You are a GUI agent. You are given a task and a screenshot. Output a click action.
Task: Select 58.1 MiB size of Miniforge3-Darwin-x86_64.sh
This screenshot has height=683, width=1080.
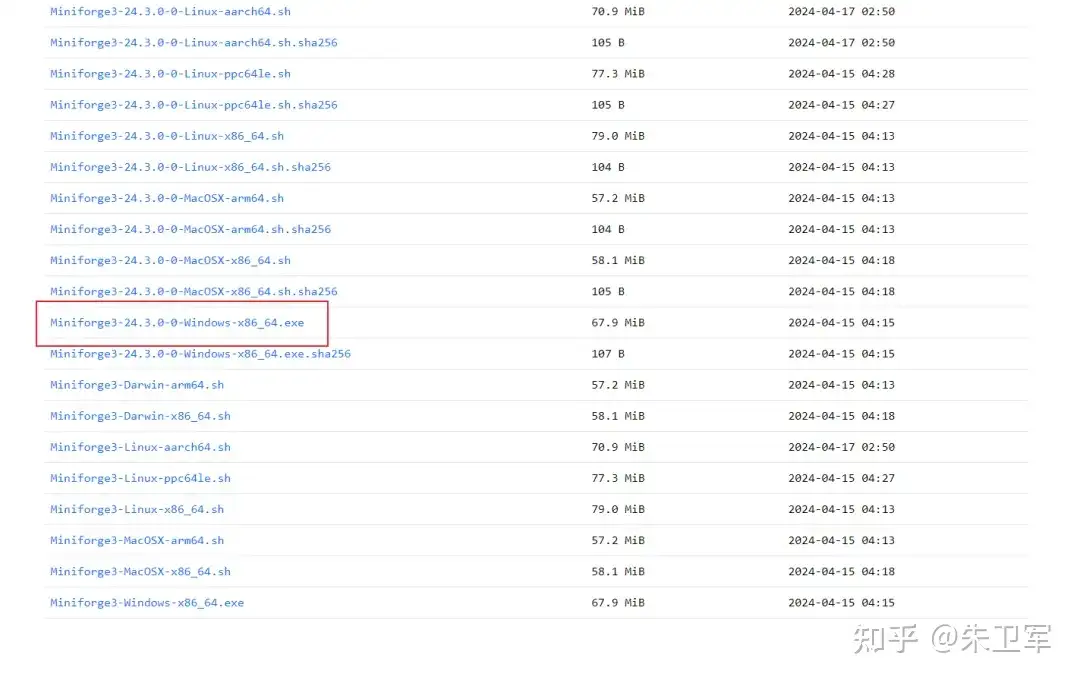pyautogui.click(x=618, y=416)
